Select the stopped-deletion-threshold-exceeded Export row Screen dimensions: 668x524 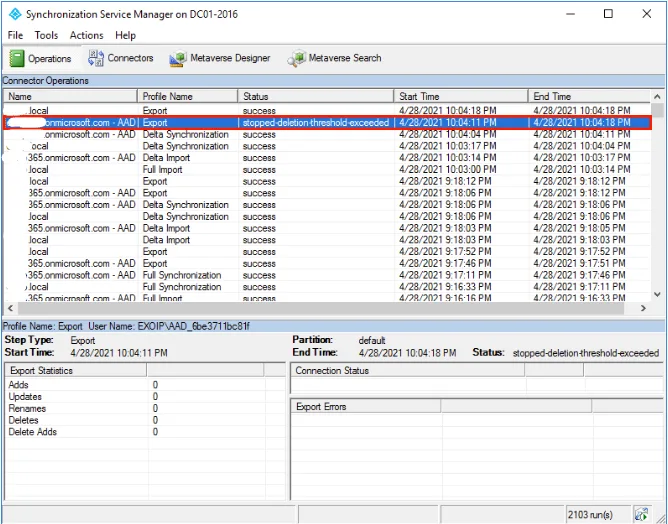pyautogui.click(x=315, y=122)
